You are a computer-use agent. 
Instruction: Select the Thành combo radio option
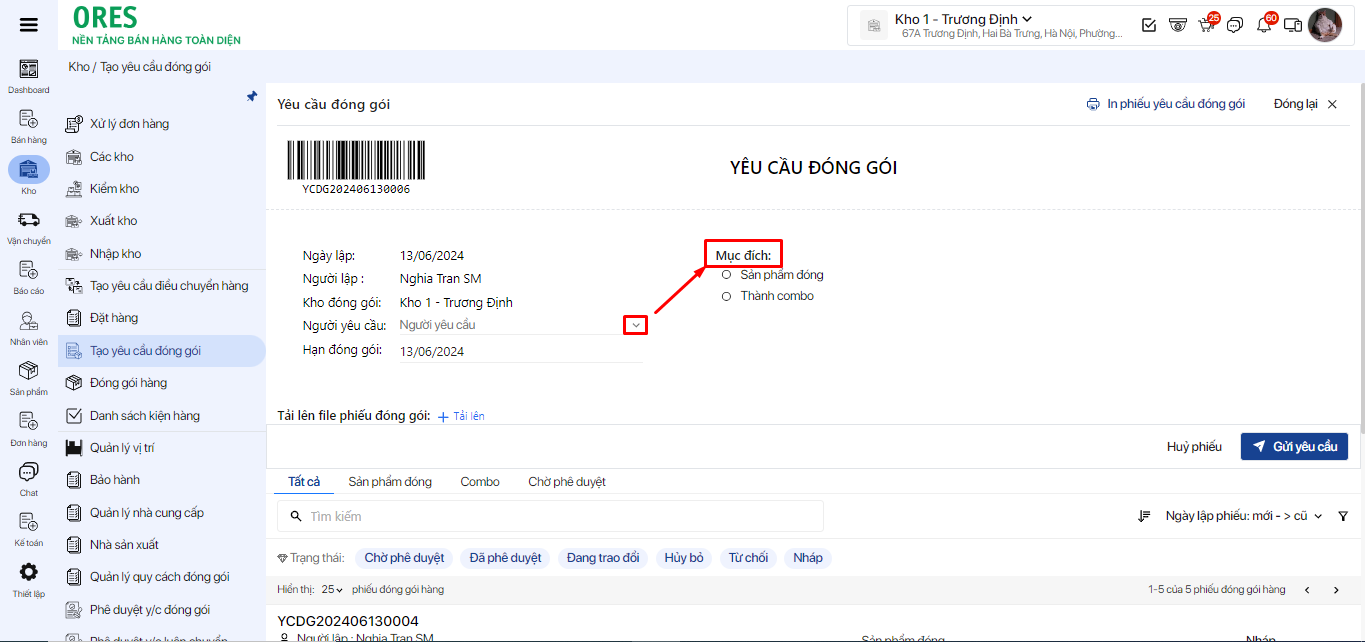[727, 296]
